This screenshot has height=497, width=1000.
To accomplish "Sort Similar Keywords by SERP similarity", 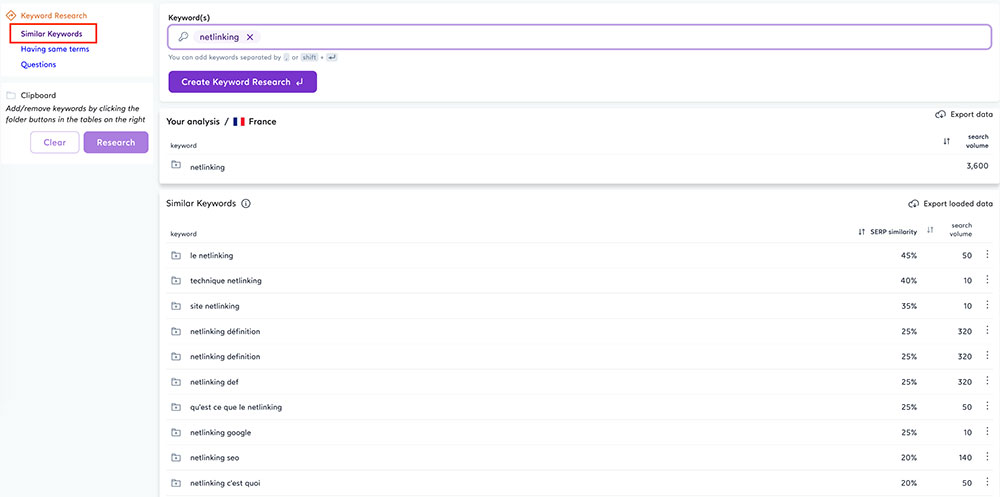I will (862, 232).
